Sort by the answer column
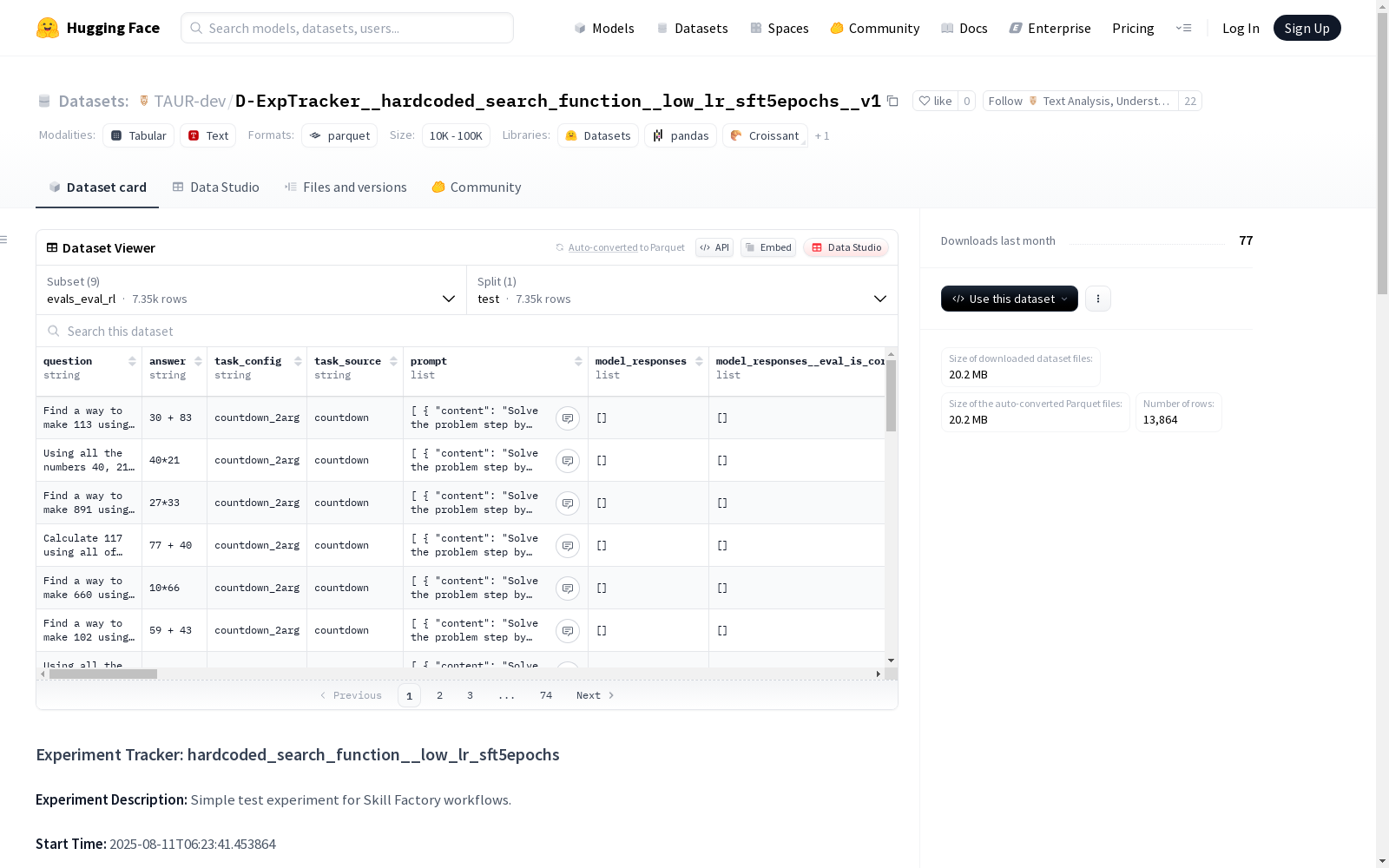Screen dimensions: 1389x868 pos(198,361)
